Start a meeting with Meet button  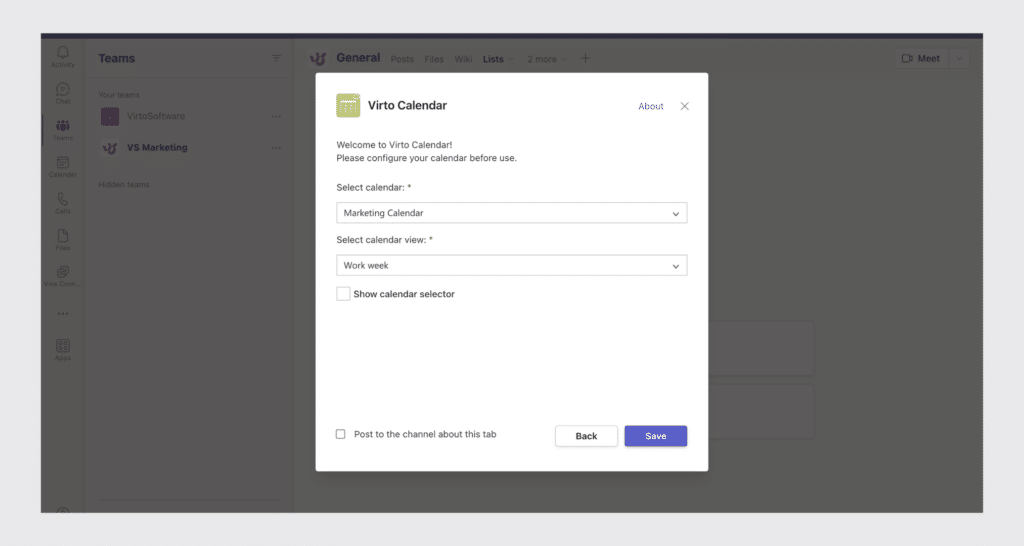tap(921, 58)
